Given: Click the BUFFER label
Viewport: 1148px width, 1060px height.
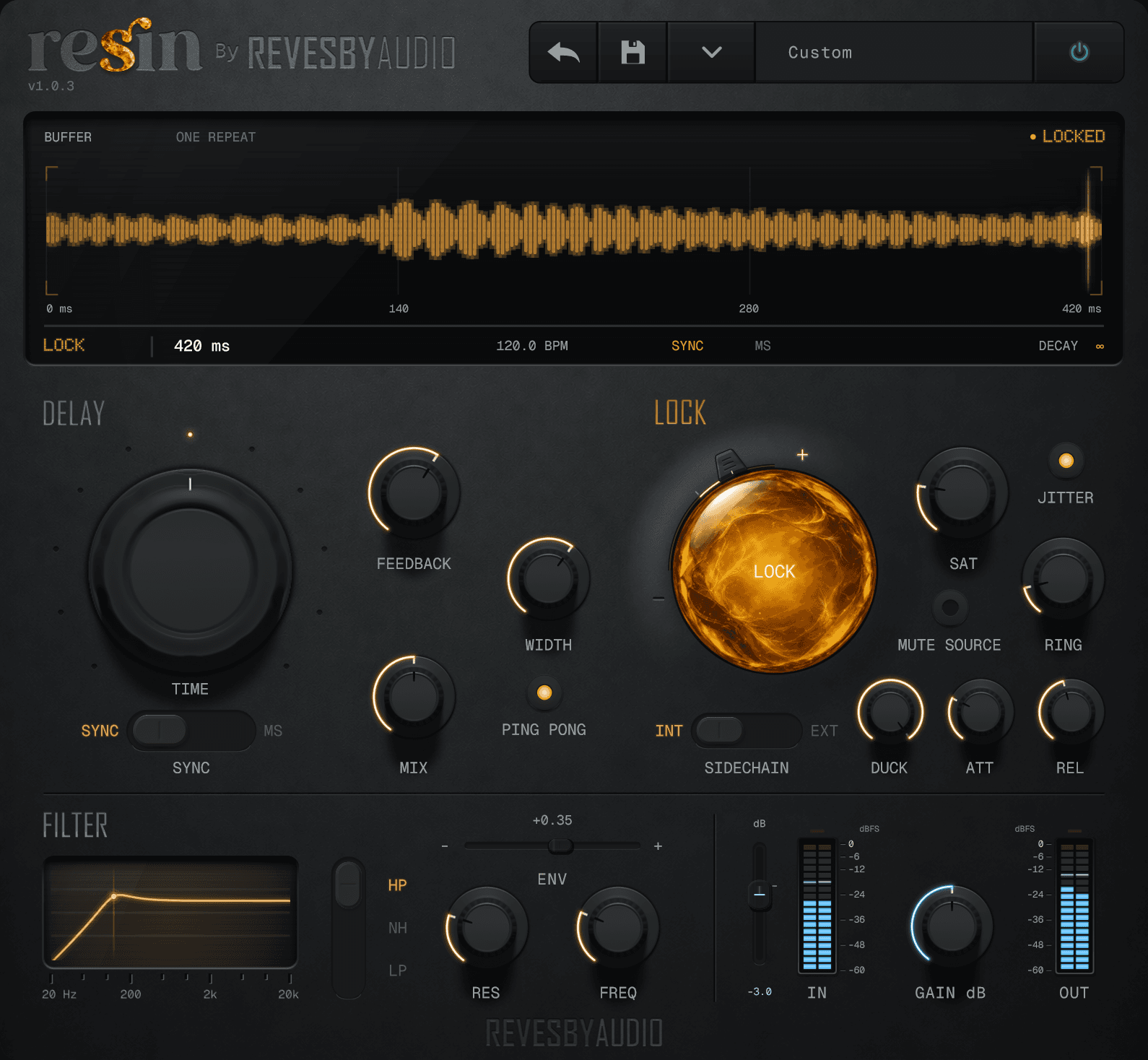Looking at the screenshot, I should click(x=68, y=137).
